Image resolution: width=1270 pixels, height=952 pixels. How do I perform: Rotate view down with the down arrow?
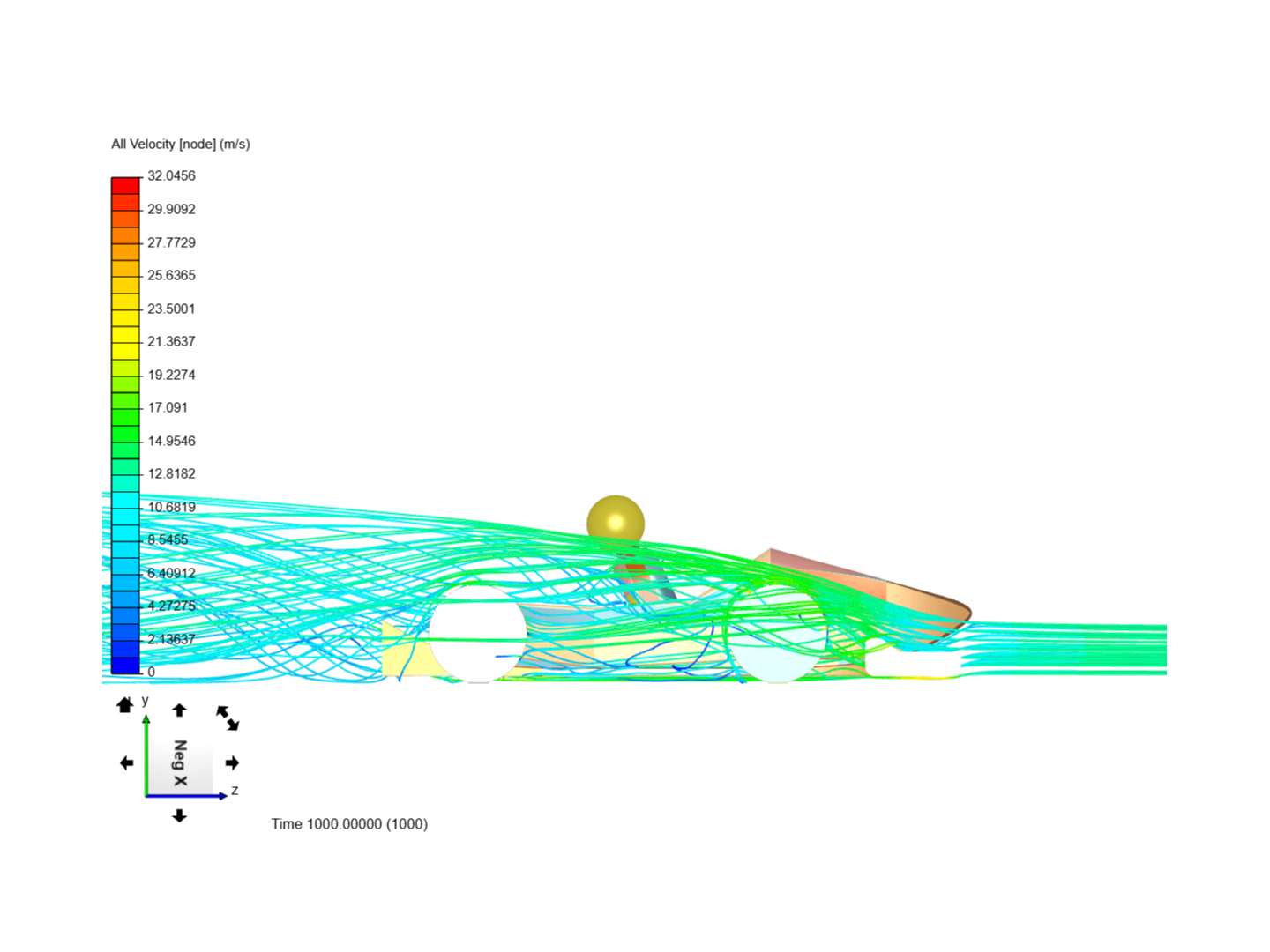[x=179, y=815]
